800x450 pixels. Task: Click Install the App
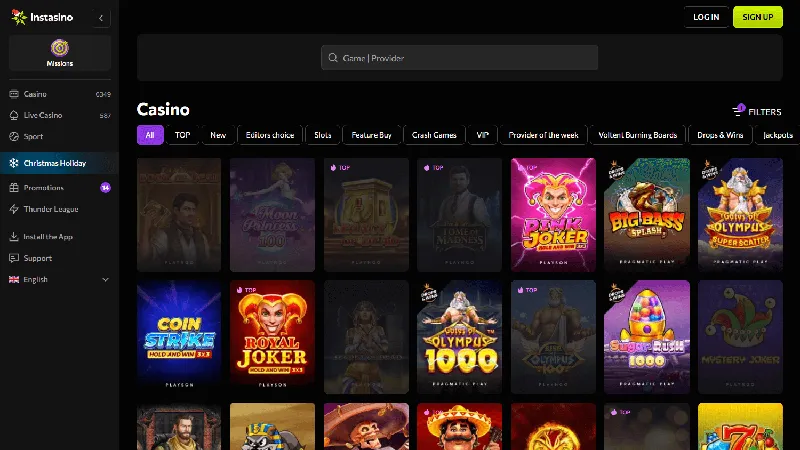click(x=60, y=237)
